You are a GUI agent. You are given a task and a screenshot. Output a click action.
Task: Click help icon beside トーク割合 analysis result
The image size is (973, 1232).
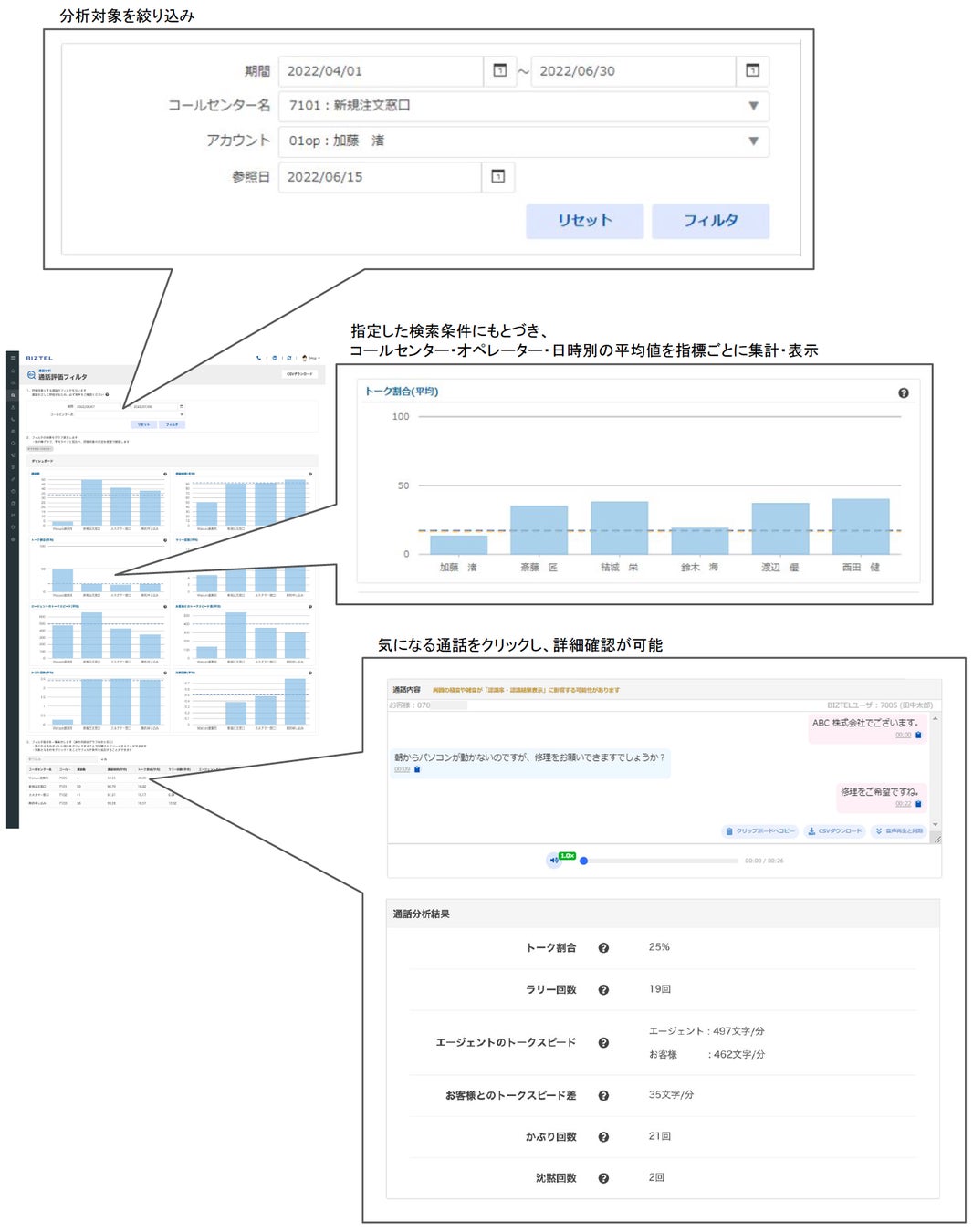(603, 948)
